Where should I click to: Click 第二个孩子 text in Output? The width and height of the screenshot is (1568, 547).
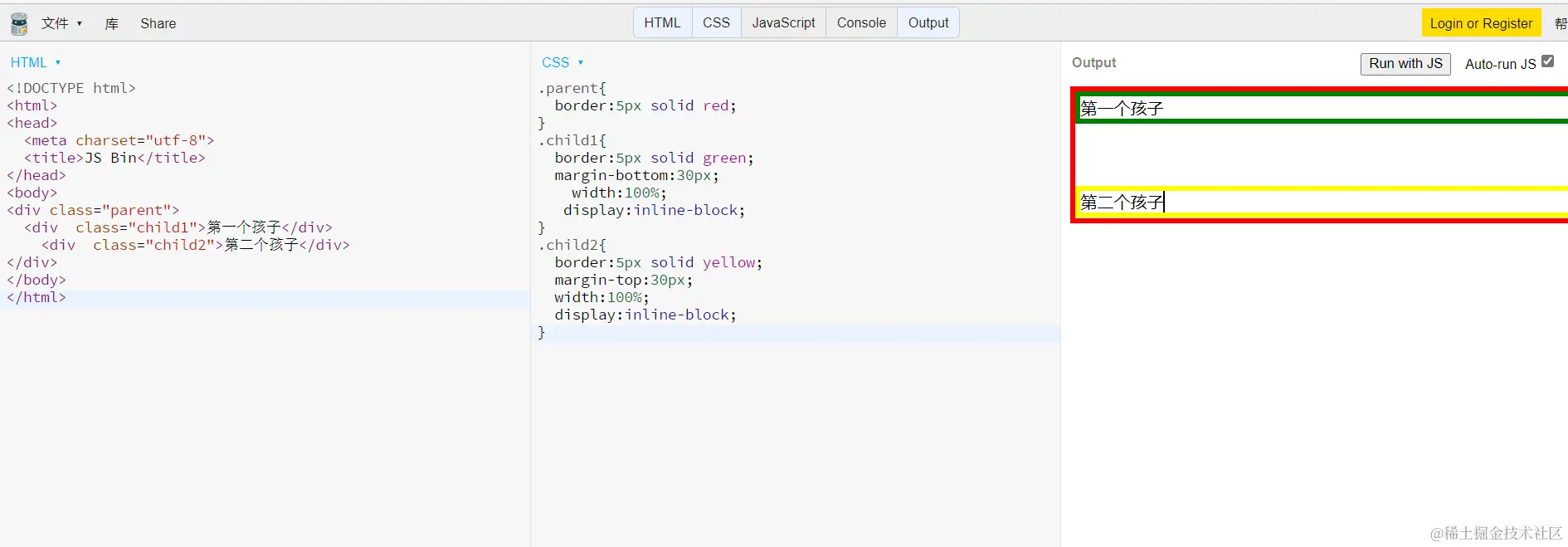click(x=1122, y=202)
